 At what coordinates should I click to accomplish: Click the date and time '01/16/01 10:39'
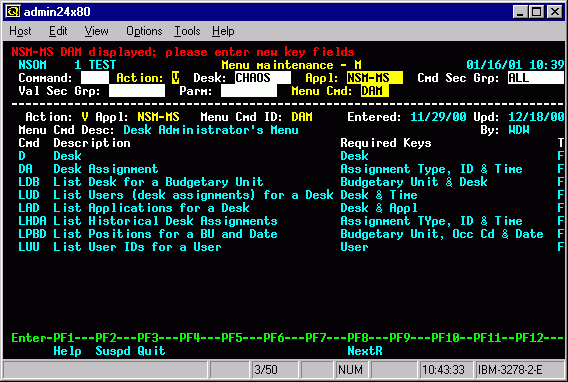(x=515, y=65)
